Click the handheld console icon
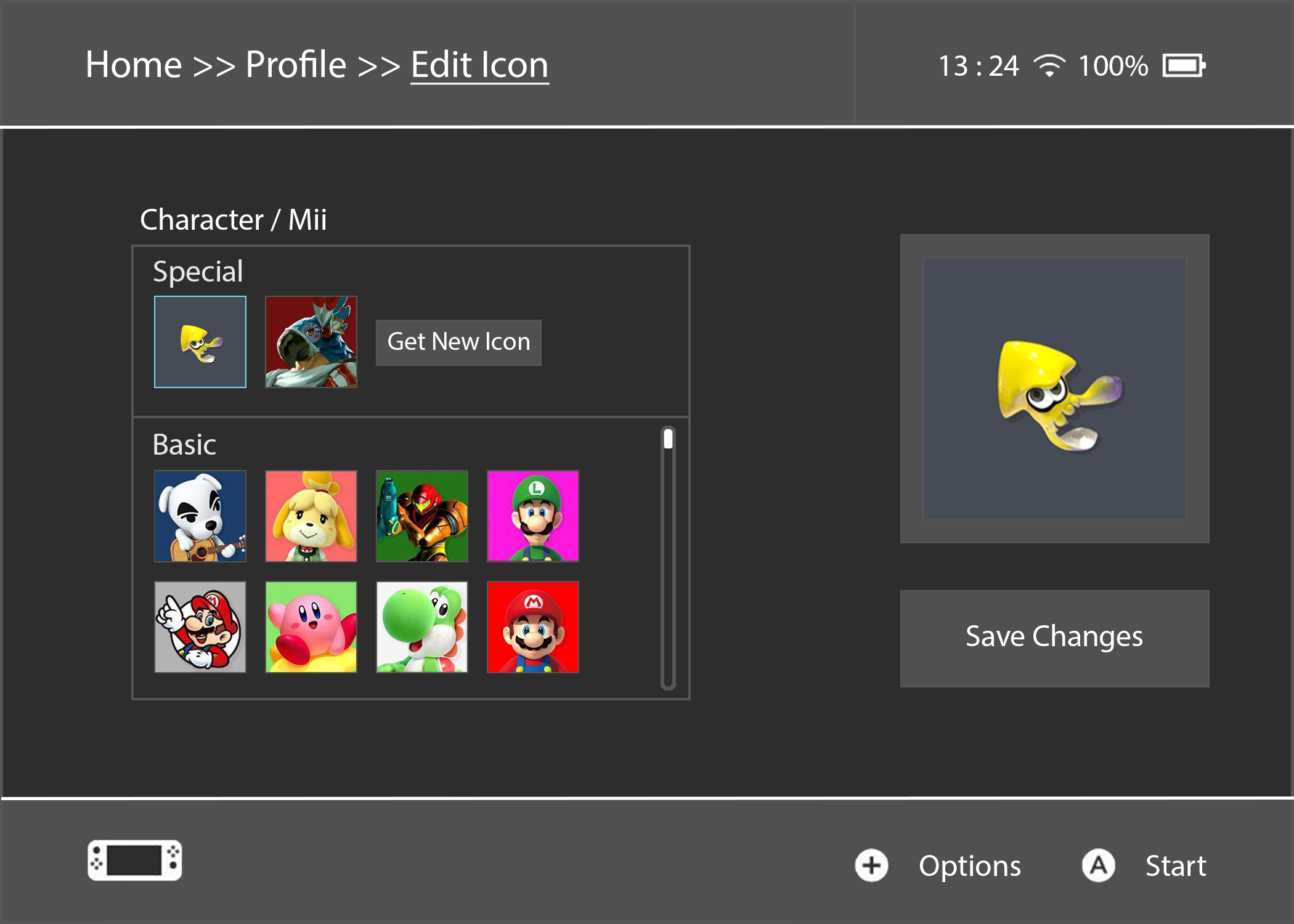The width and height of the screenshot is (1294, 924). tap(134, 860)
